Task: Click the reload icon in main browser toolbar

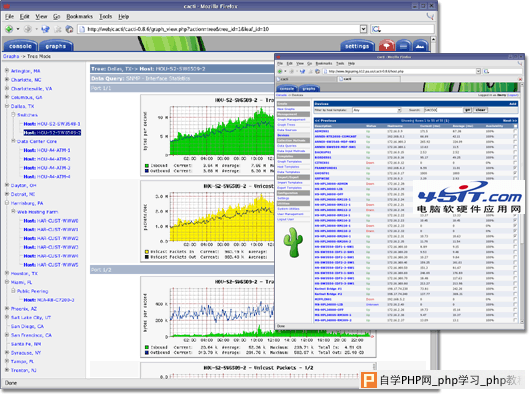Action: tap(45, 29)
